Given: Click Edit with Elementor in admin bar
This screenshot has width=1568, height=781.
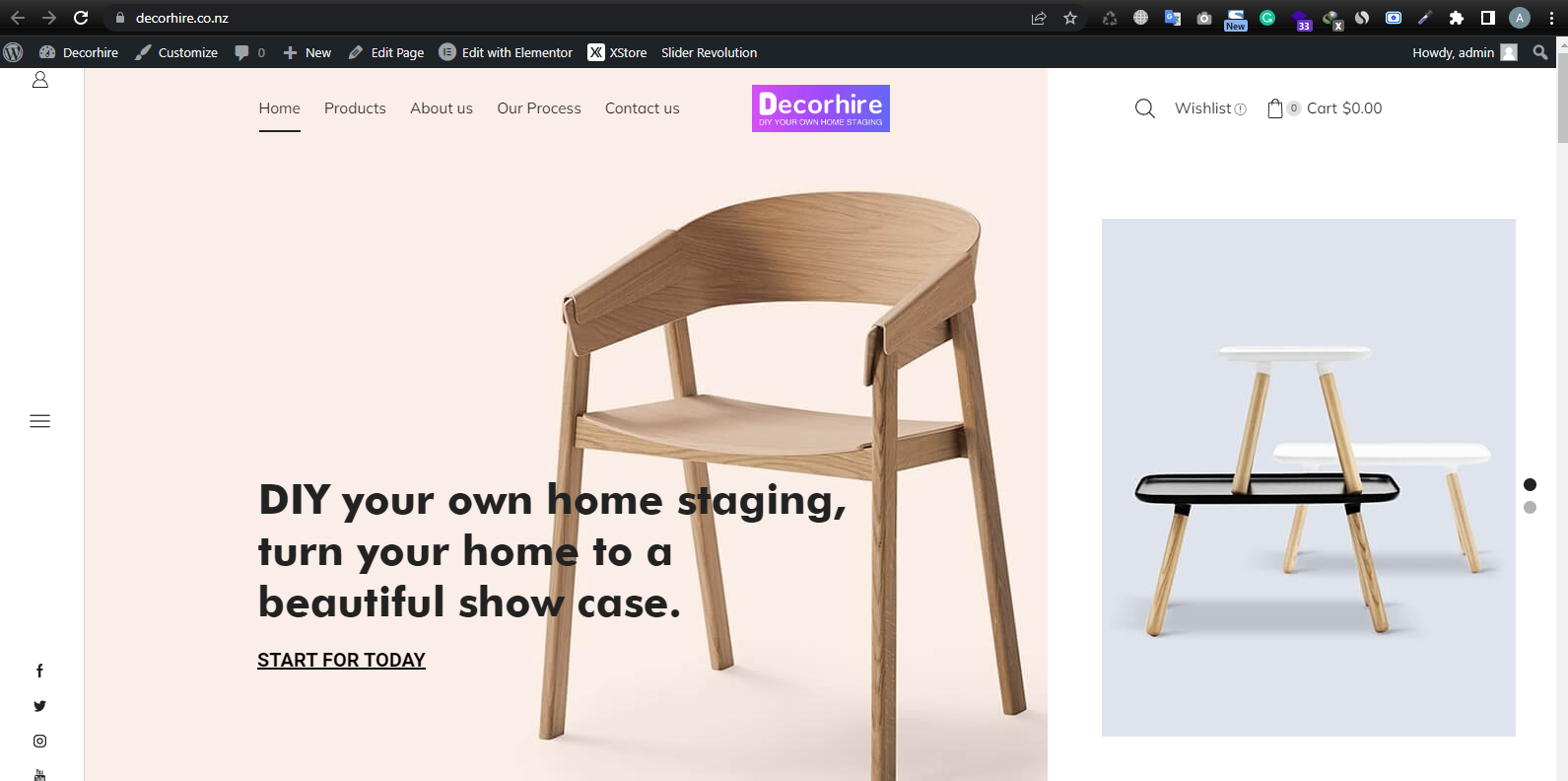Looking at the screenshot, I should pyautogui.click(x=506, y=52).
